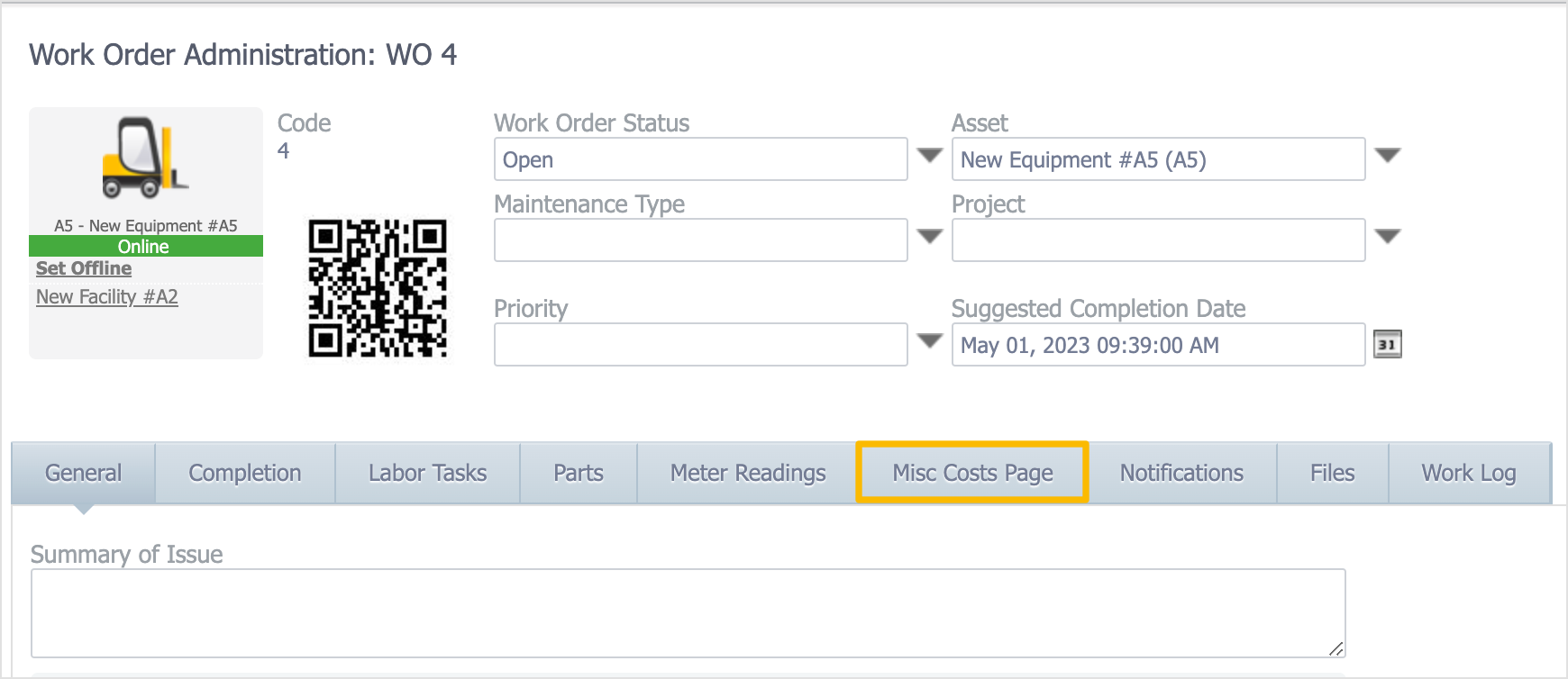Select the Parts tab
The image size is (1568, 679).
click(579, 473)
